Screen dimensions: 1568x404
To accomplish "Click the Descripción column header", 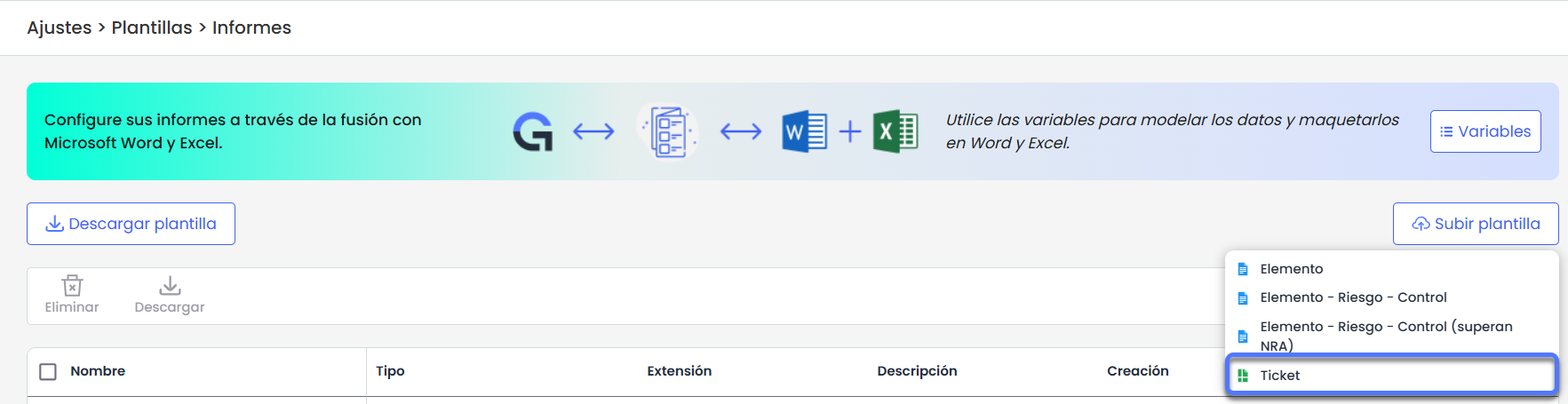I will [917, 371].
